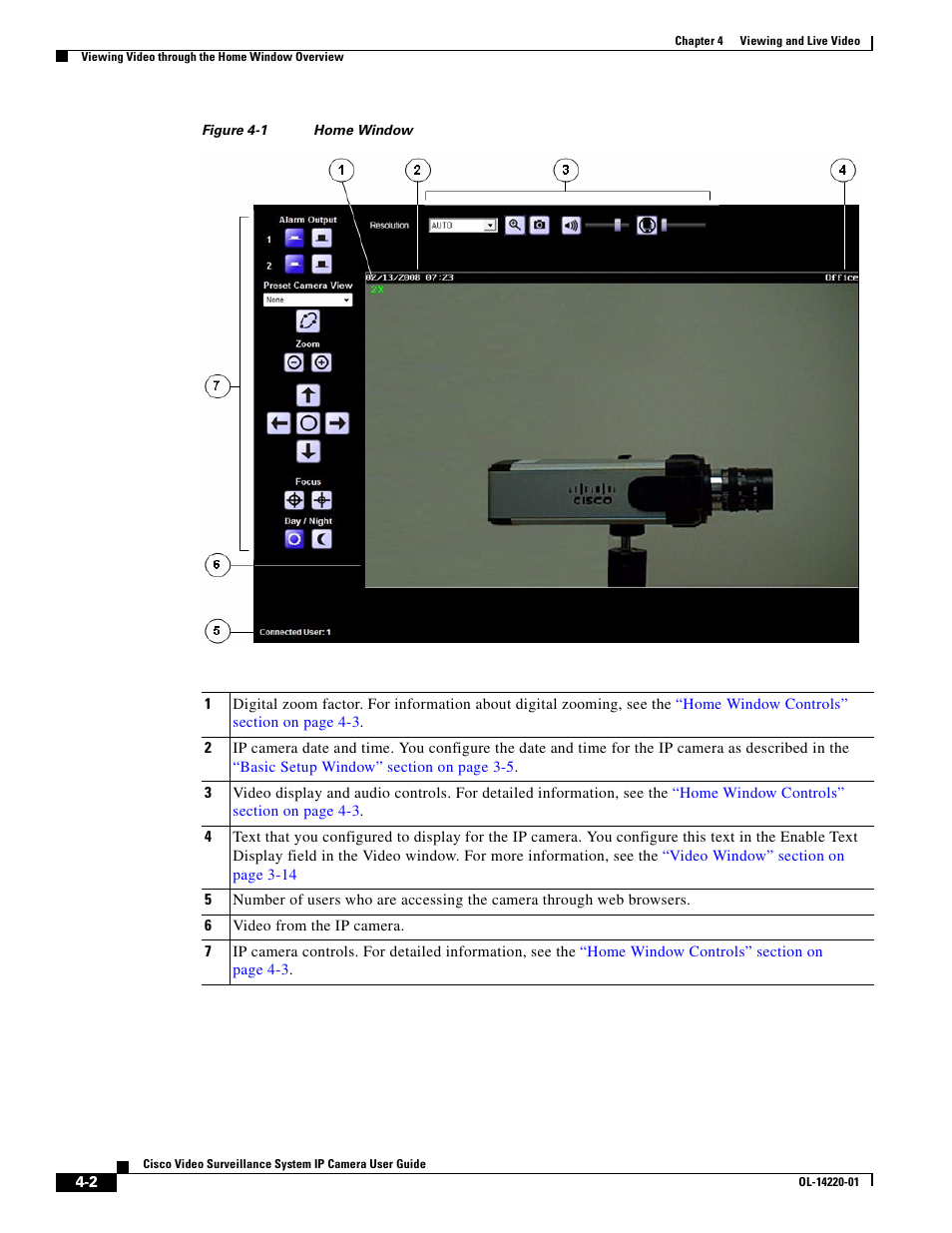
Task: Click the Zoom out minus icon
Action: 294,362
